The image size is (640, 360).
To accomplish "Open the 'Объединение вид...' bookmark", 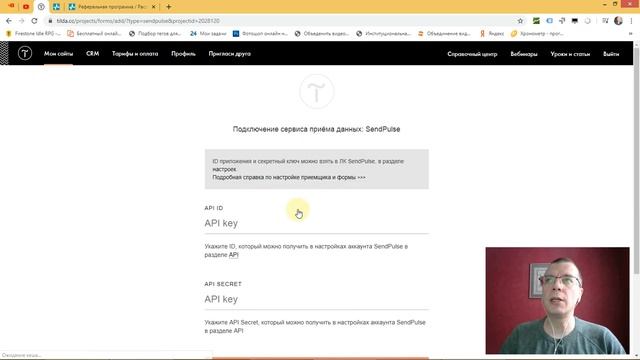I will click(444, 34).
